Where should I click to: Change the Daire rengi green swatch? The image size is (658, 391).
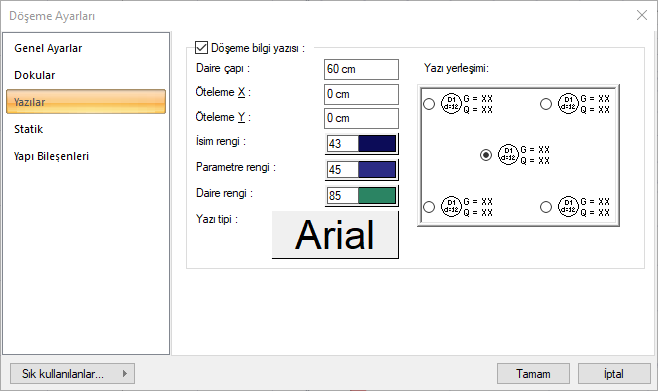(377, 196)
